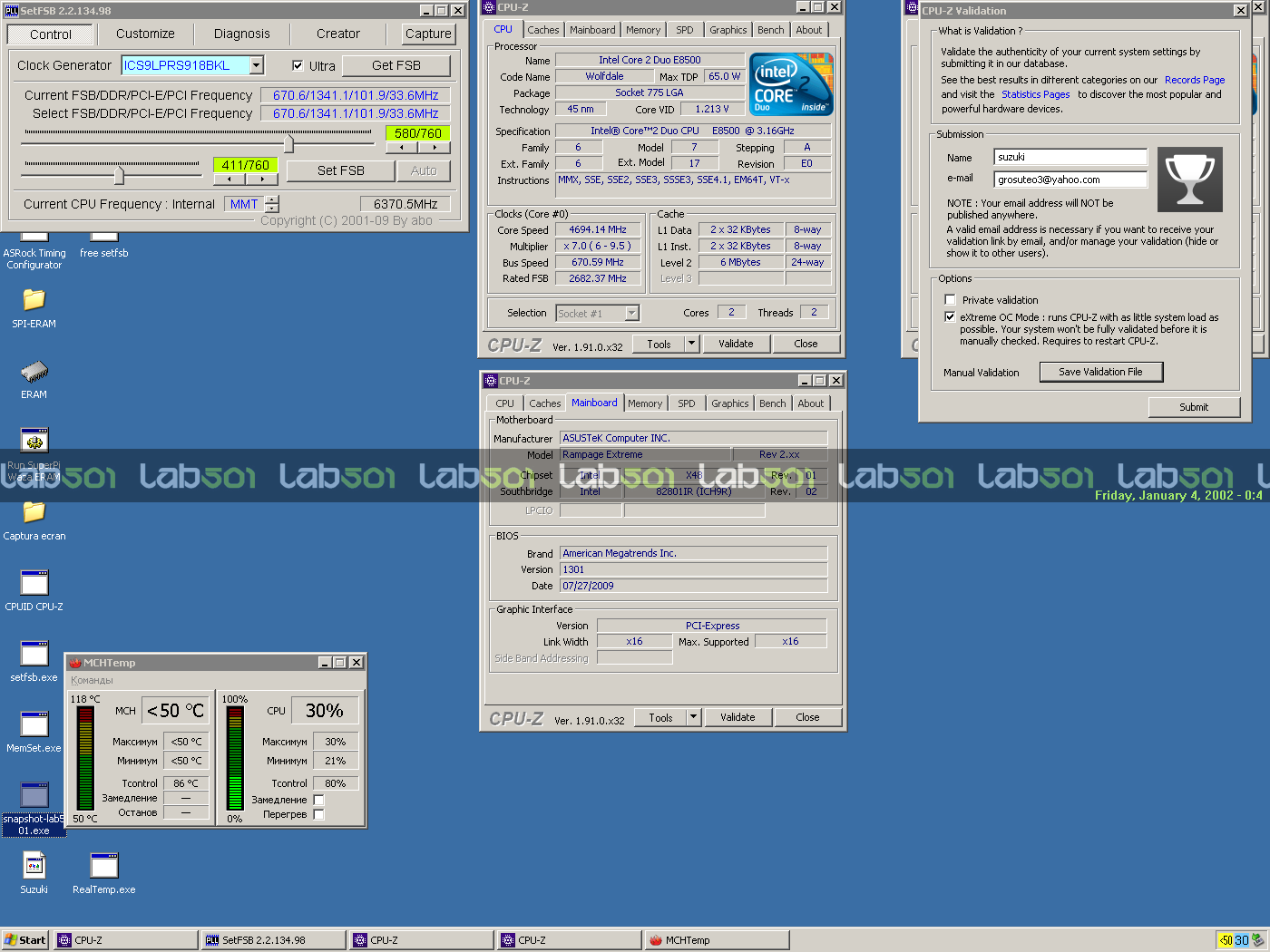Open Memory tab in Mainboard CPU-Z window
This screenshot has width=1270, height=952.
point(645,403)
